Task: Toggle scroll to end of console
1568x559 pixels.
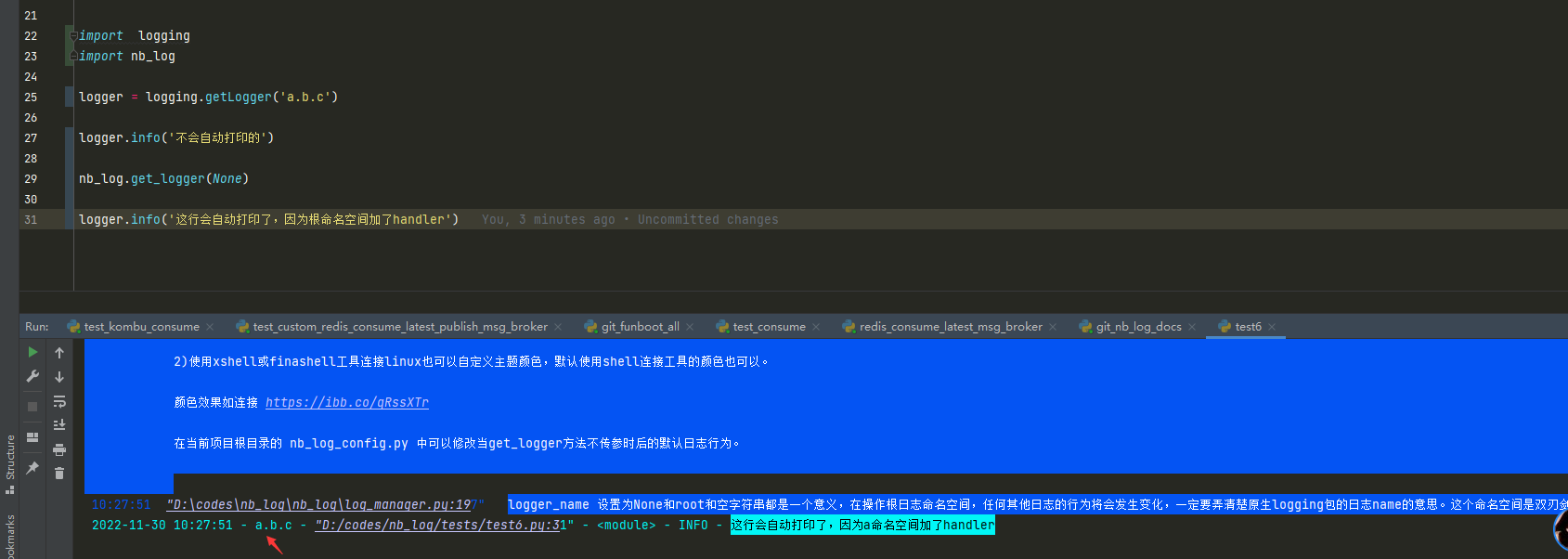Action: click(59, 425)
